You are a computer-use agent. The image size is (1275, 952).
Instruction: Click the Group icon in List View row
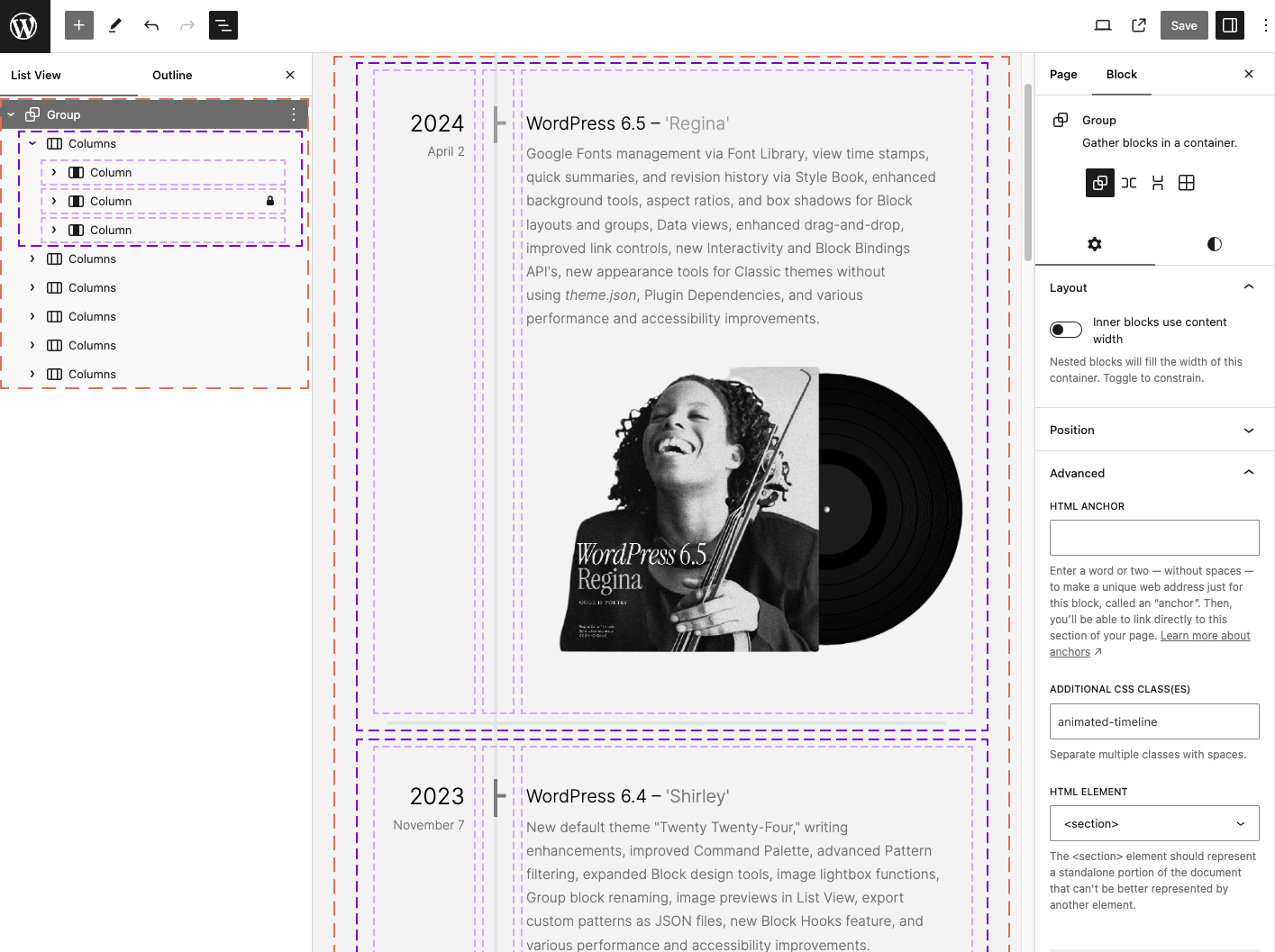(32, 114)
